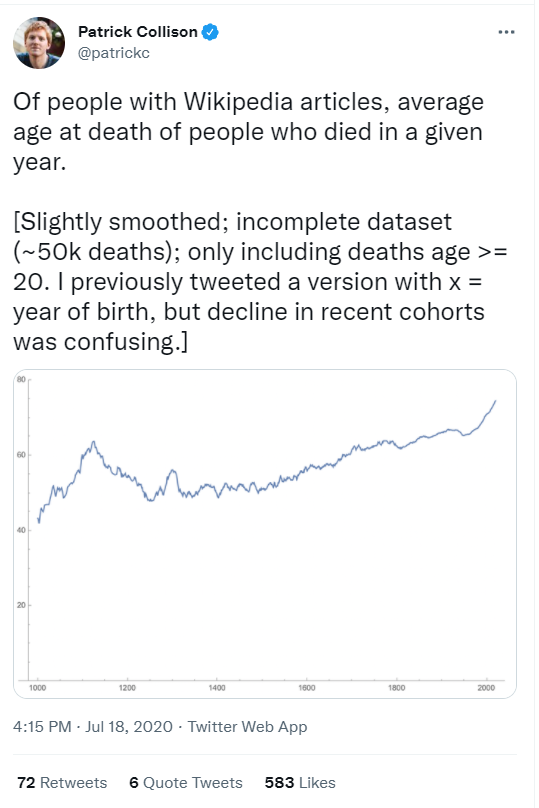Click the chart's early peak near 1100

pyautogui.click(x=93, y=442)
